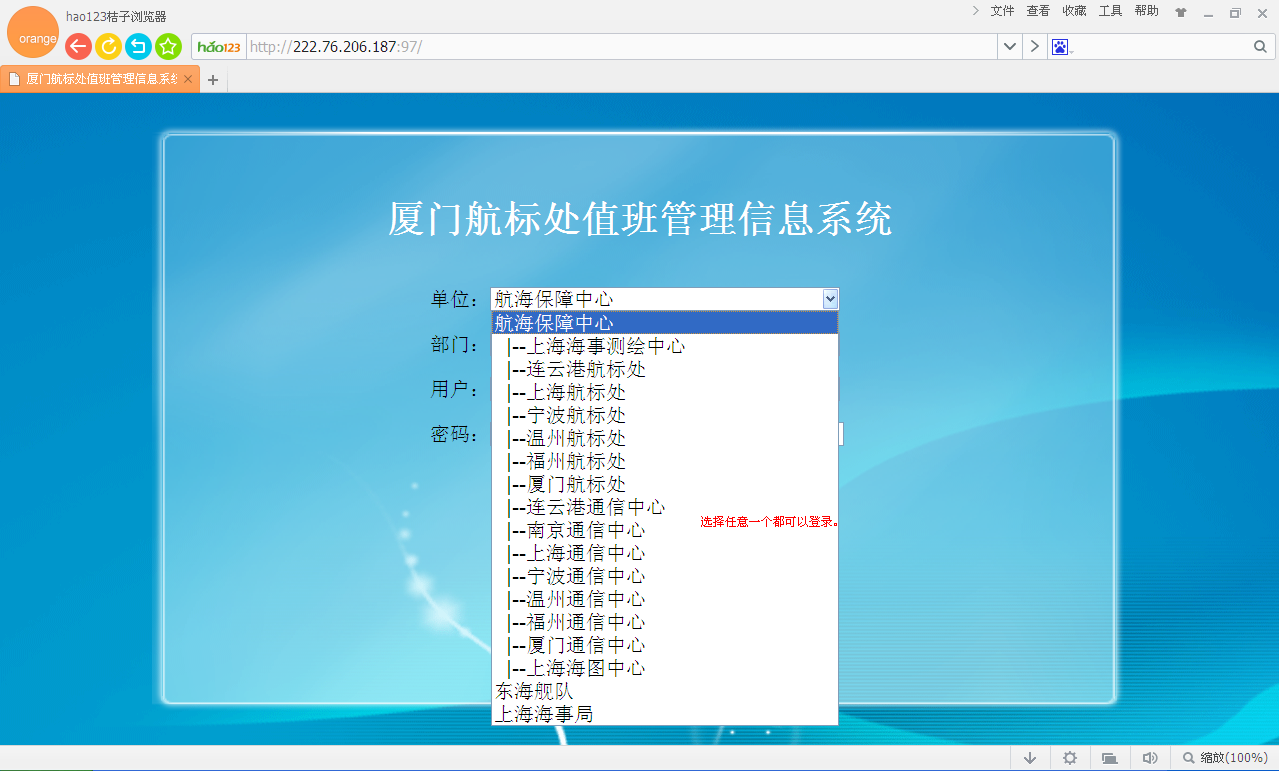
Task: Choose 连云港通信中心 from the list
Action: [x=664, y=507]
